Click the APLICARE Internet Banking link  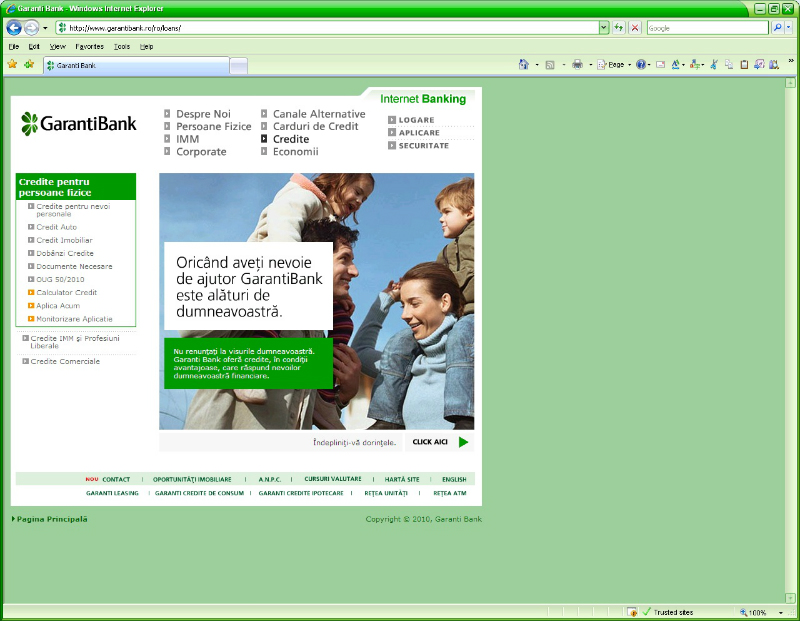pyautogui.click(x=419, y=133)
